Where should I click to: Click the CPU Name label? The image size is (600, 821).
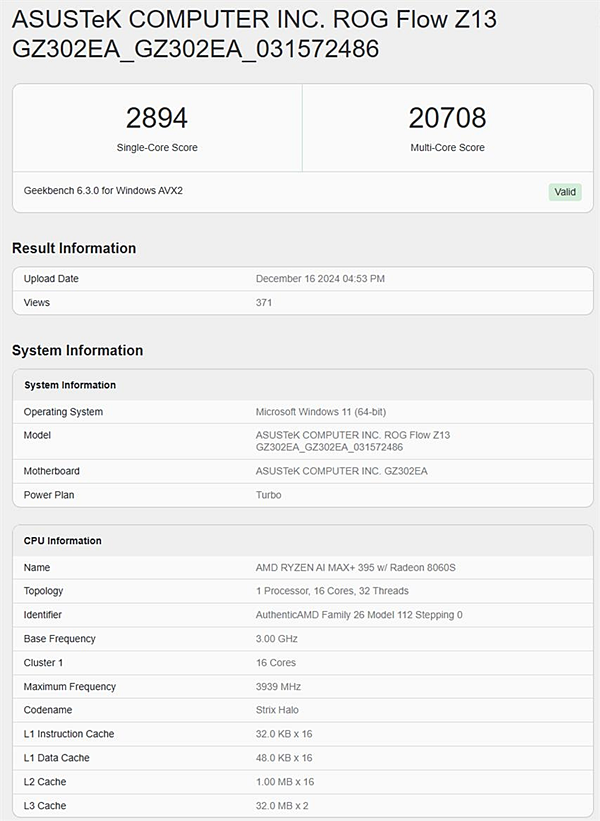37,568
